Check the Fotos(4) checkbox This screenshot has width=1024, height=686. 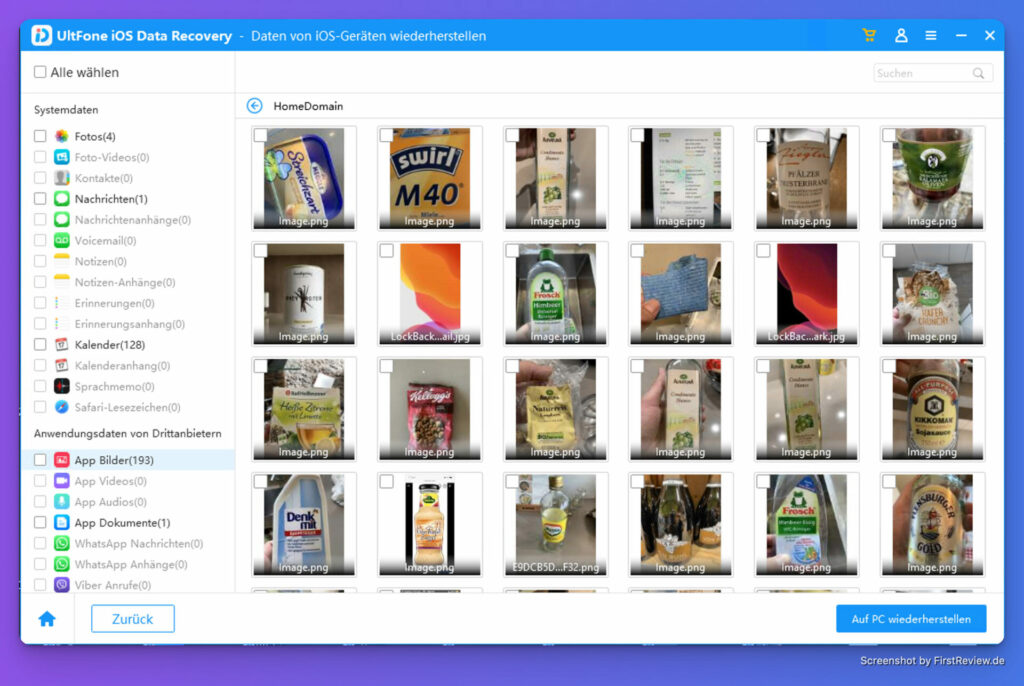pos(40,136)
